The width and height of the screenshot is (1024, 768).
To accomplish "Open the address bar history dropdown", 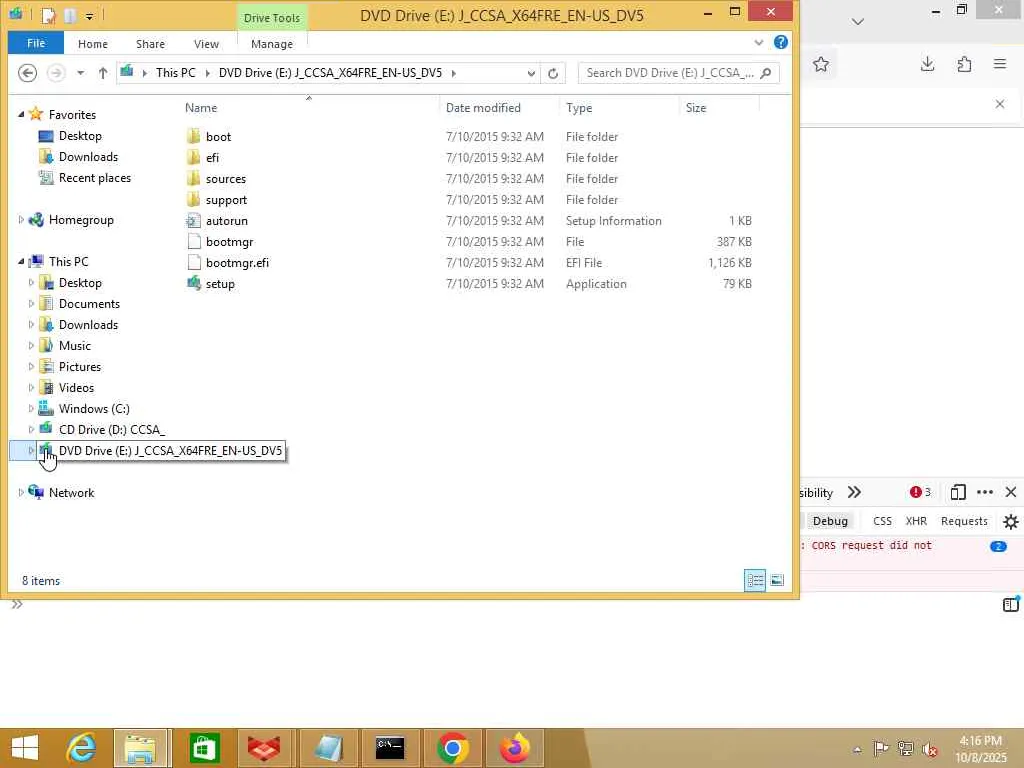I will click(x=531, y=73).
